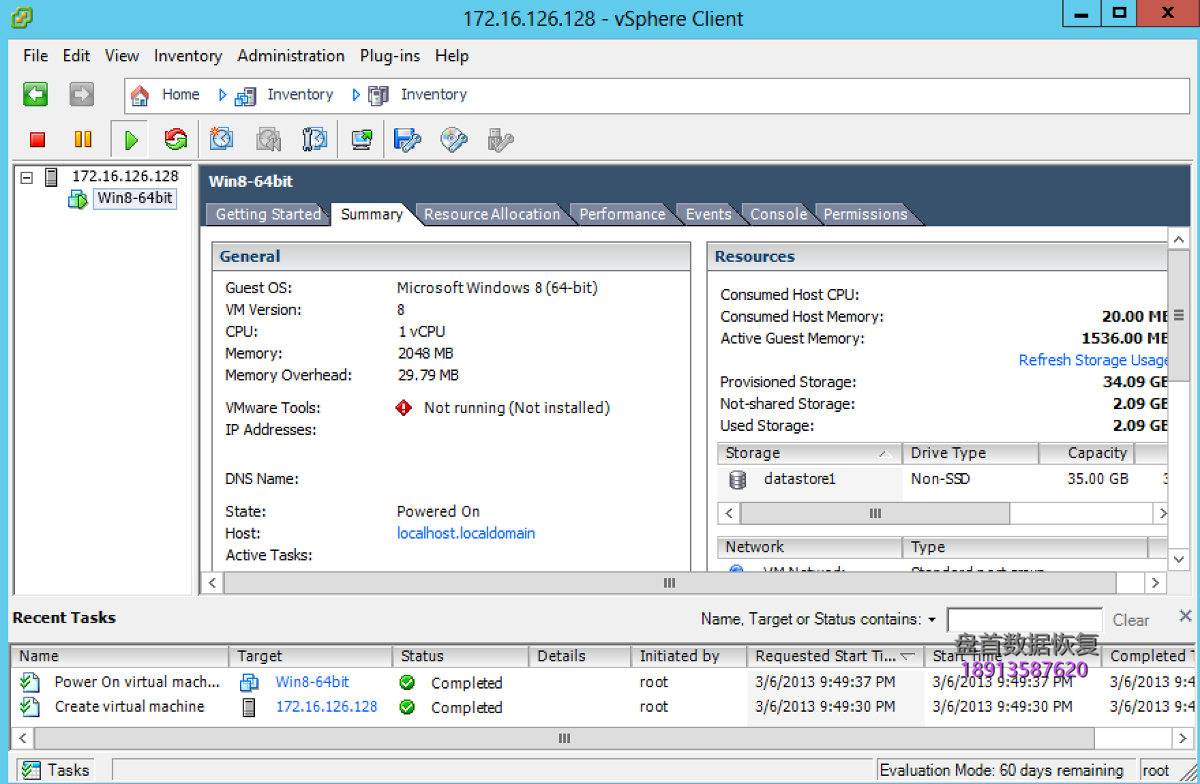Click the floppy drive connect icon
Image resolution: width=1200 pixels, height=784 pixels.
(407, 140)
